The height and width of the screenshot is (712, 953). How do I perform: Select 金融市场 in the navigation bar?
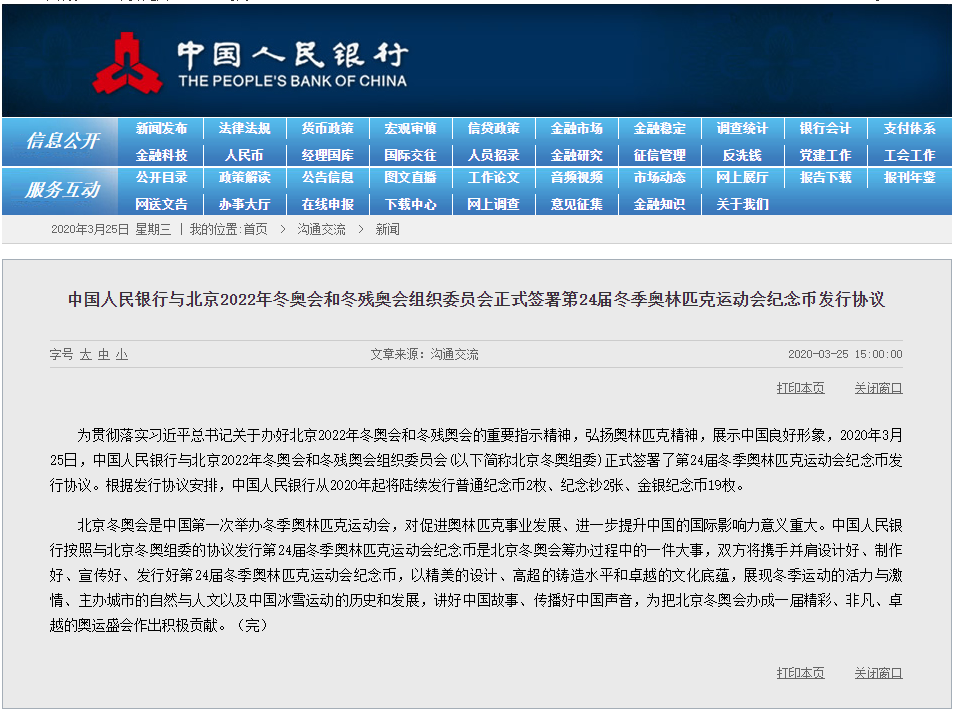[576, 129]
